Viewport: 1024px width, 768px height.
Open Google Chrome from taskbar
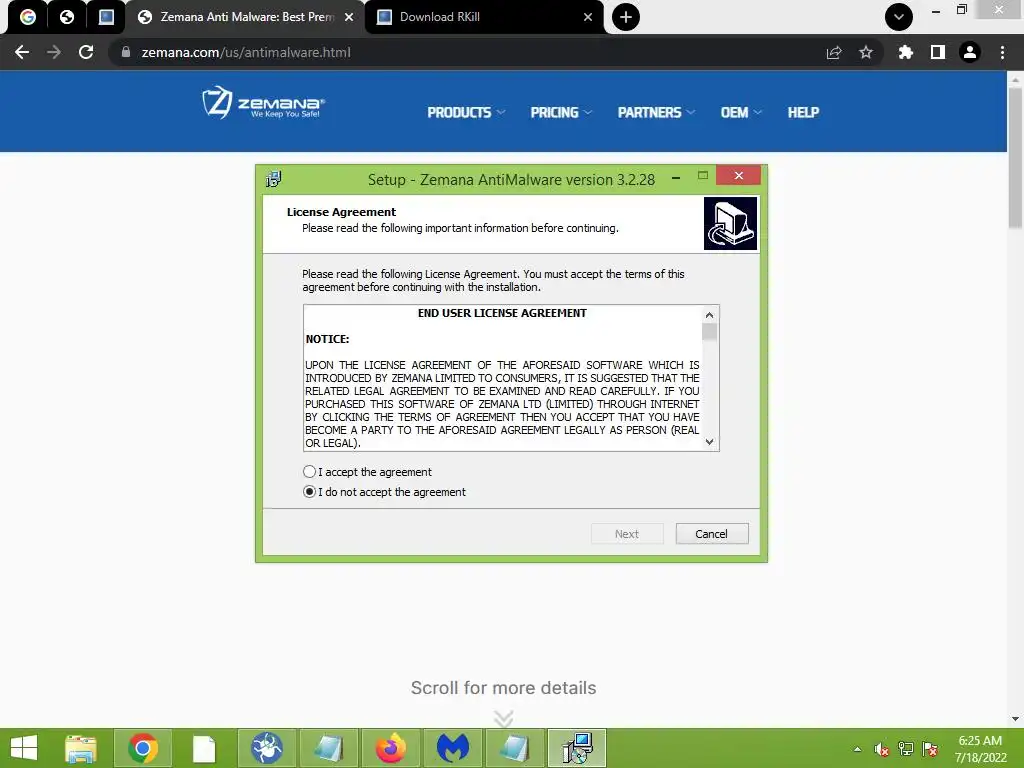point(143,748)
